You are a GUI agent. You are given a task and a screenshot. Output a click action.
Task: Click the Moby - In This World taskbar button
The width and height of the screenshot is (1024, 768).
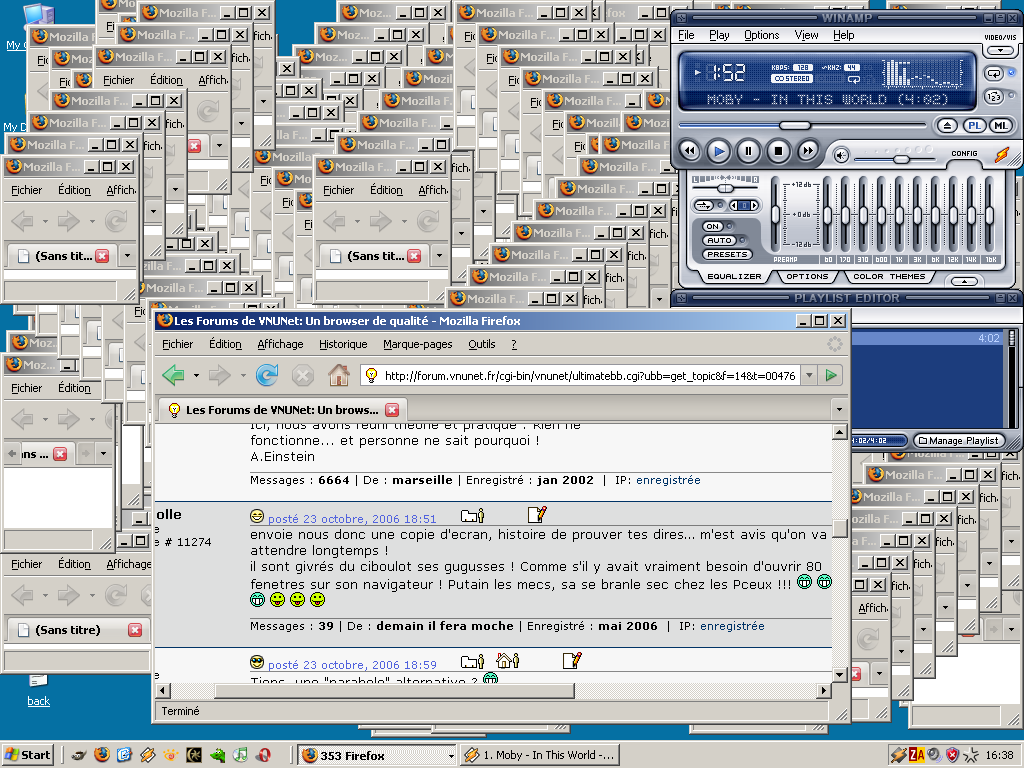tap(540, 756)
